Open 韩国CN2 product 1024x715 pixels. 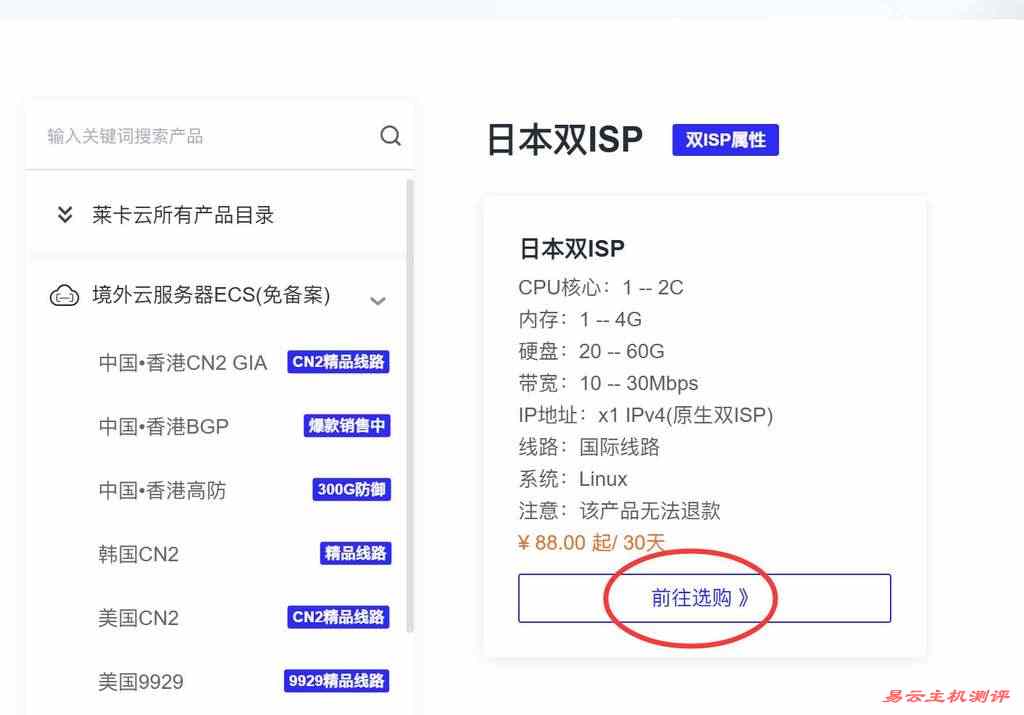(x=138, y=554)
